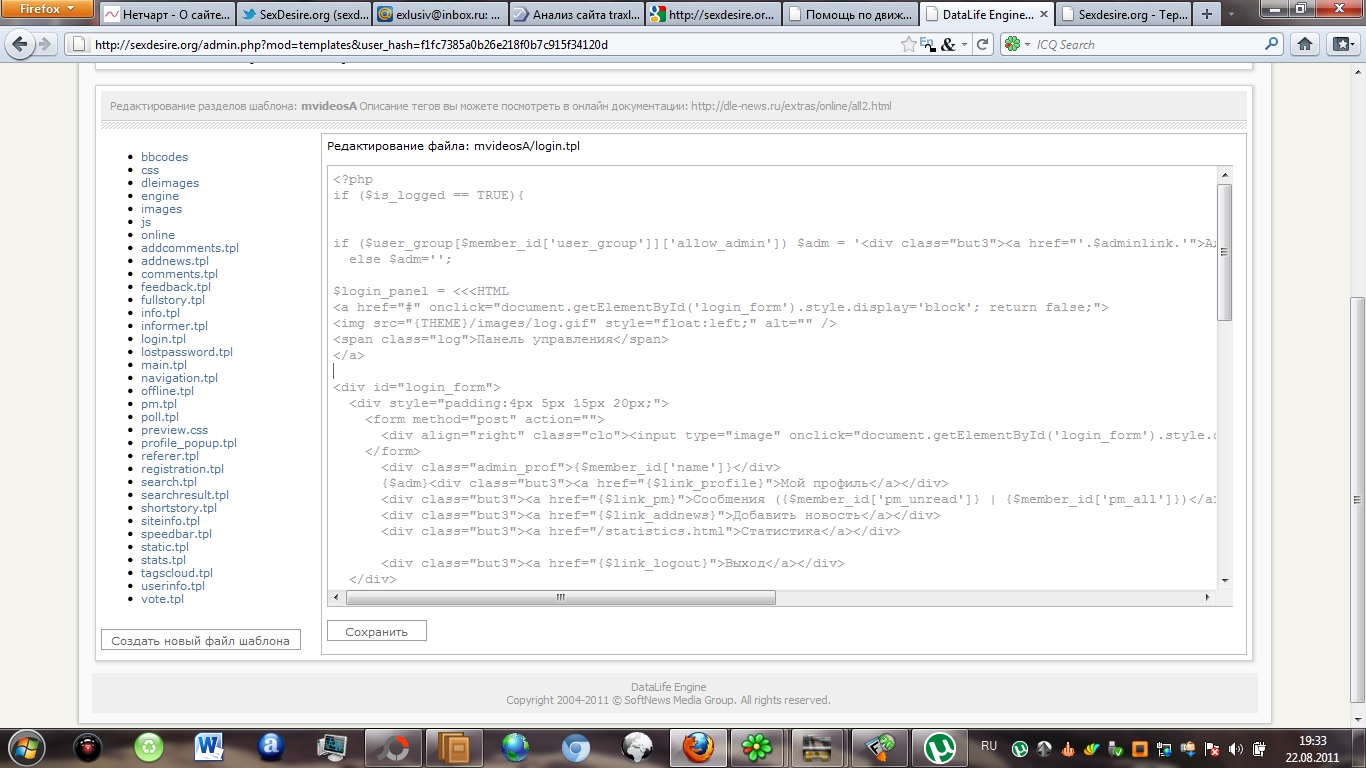Switch to the exlusiv@inbox.ru mail tab
This screenshot has height=768, width=1366.
pos(439,15)
